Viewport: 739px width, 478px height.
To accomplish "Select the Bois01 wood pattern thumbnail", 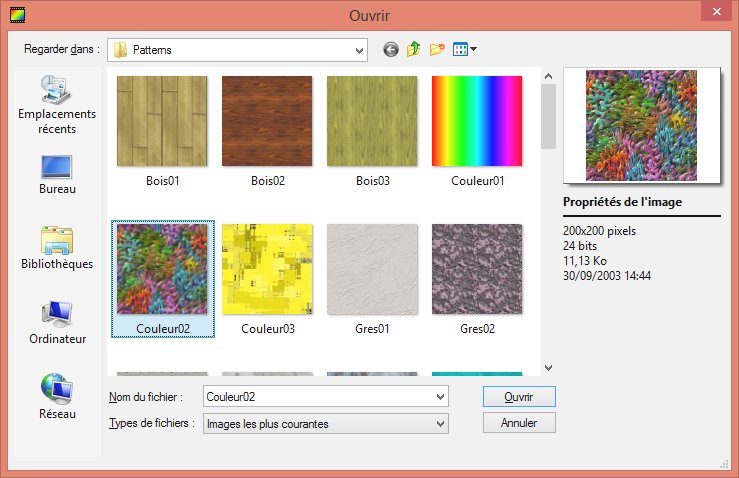I will pos(162,121).
